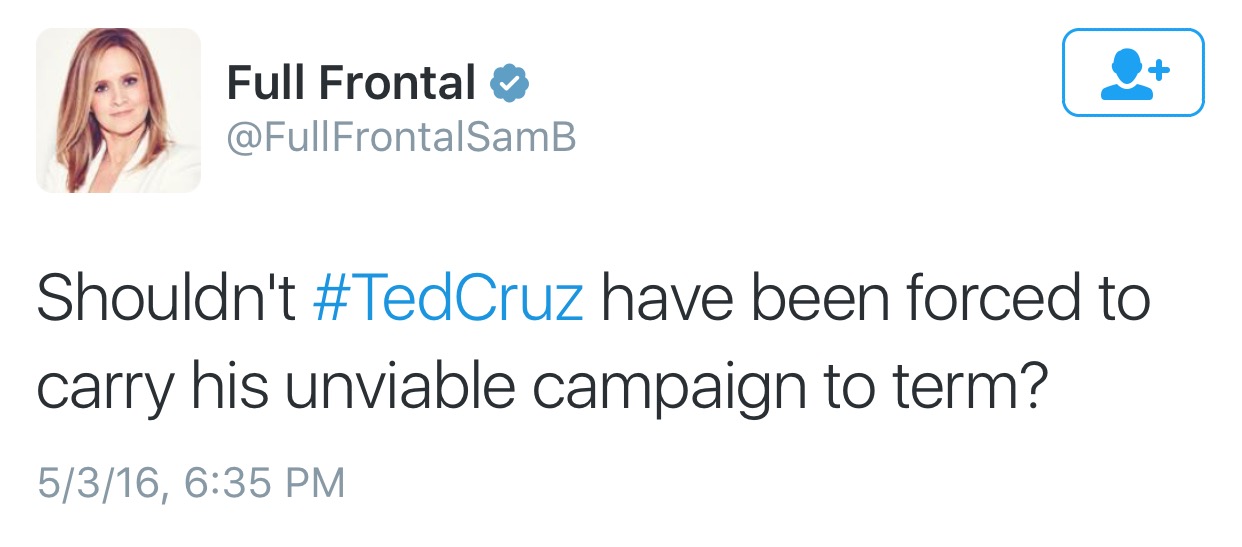Screen dimensions: 1242x547
Task: Click the 6:35 PM time in the timestamp
Action: (x=266, y=482)
